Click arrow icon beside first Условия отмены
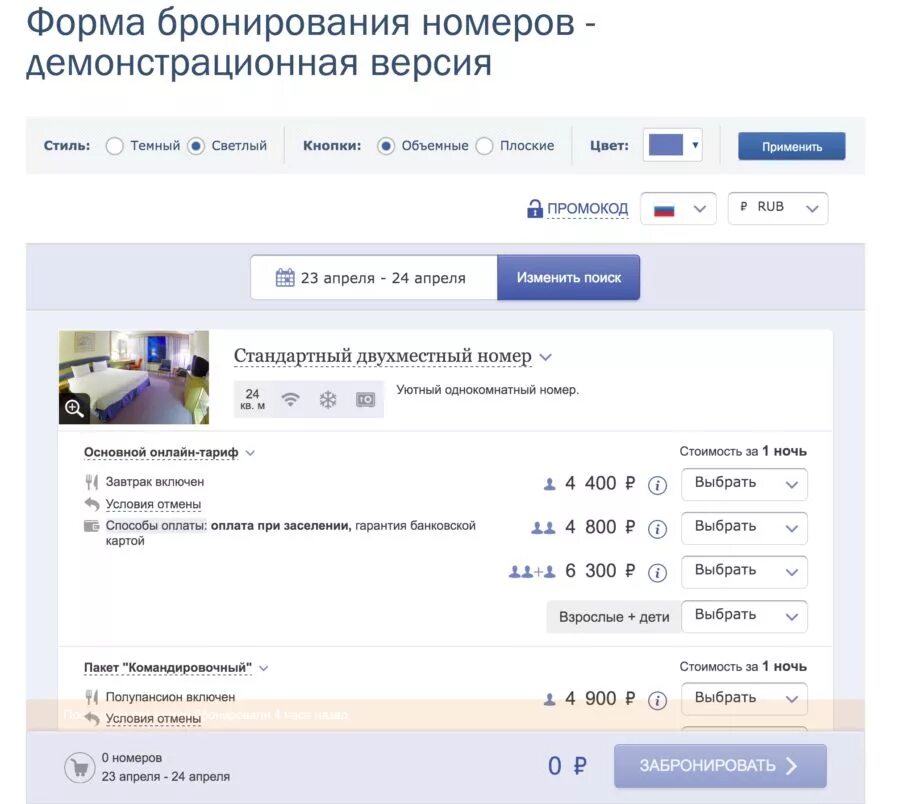The image size is (900, 804). 92,504
